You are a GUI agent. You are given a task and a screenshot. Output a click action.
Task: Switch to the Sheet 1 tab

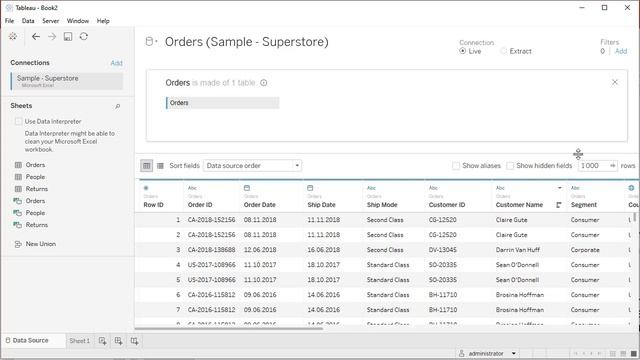80,341
